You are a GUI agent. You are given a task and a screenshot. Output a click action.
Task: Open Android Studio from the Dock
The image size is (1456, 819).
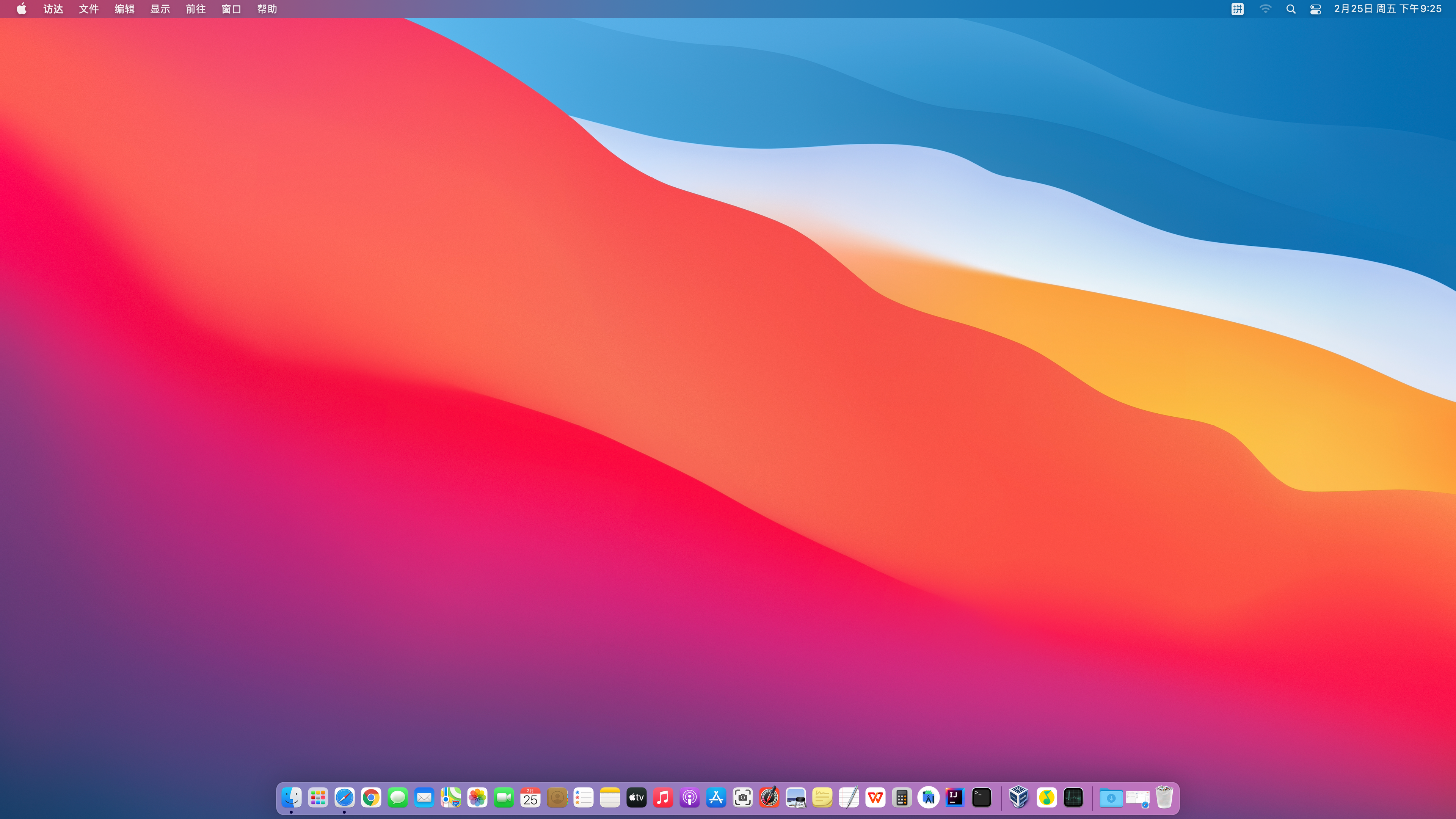pos(928,797)
